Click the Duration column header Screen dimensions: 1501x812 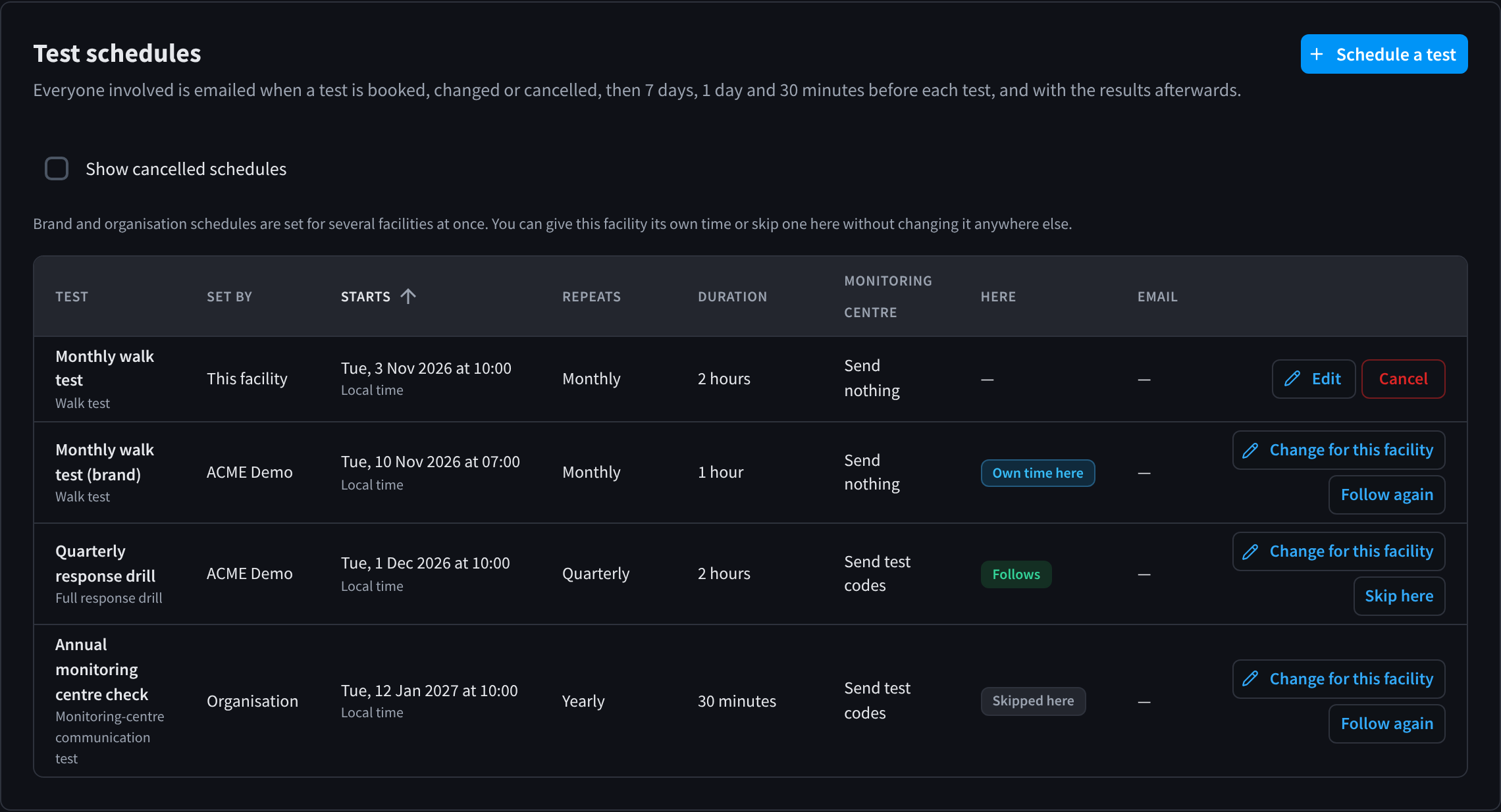tap(732, 297)
